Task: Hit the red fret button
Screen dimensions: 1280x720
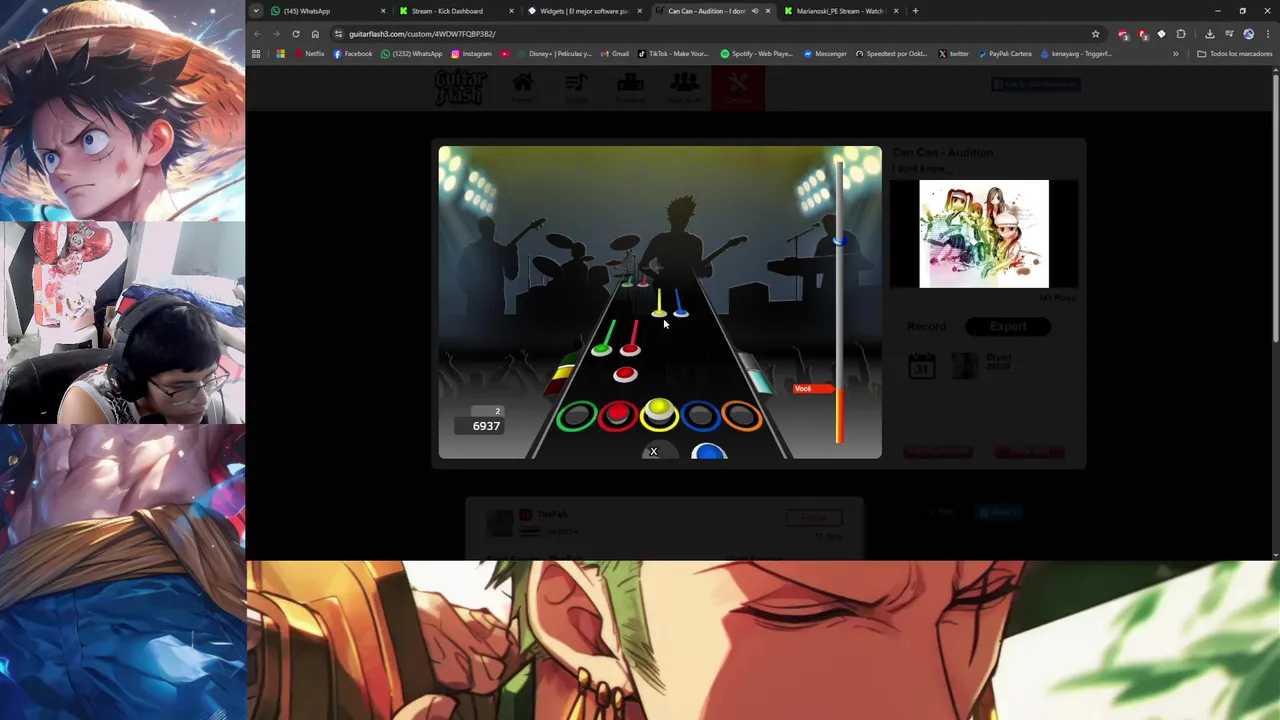Action: point(618,416)
